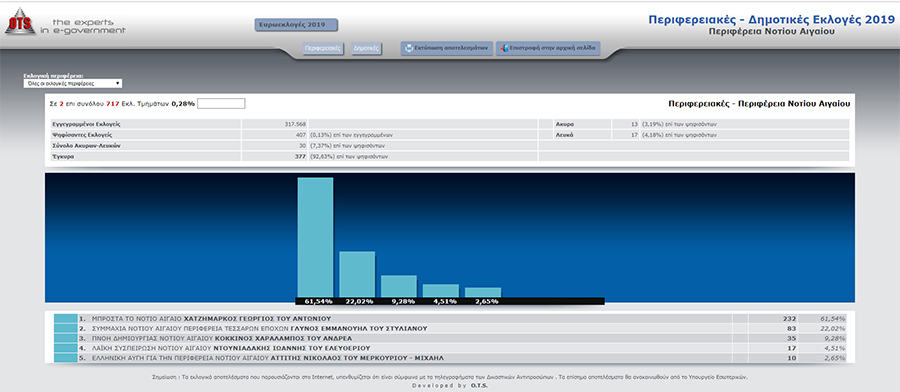Click the O.T.S. developer credit
This screenshot has width=900, height=392.
coord(480,386)
